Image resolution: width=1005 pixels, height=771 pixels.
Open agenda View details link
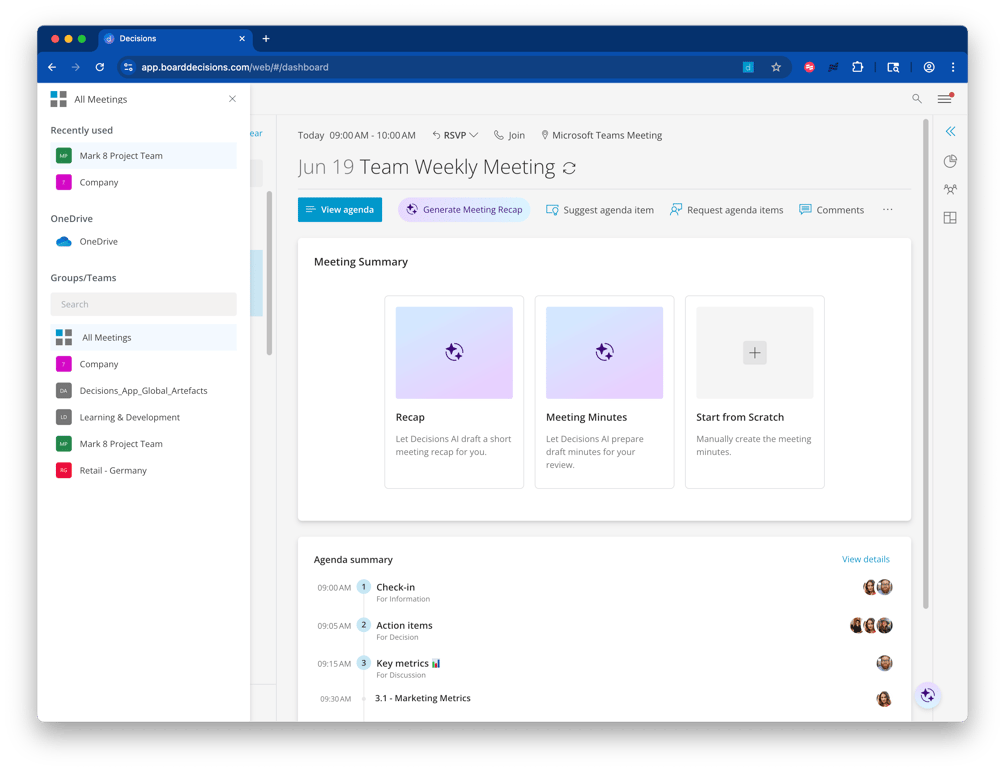click(865, 559)
